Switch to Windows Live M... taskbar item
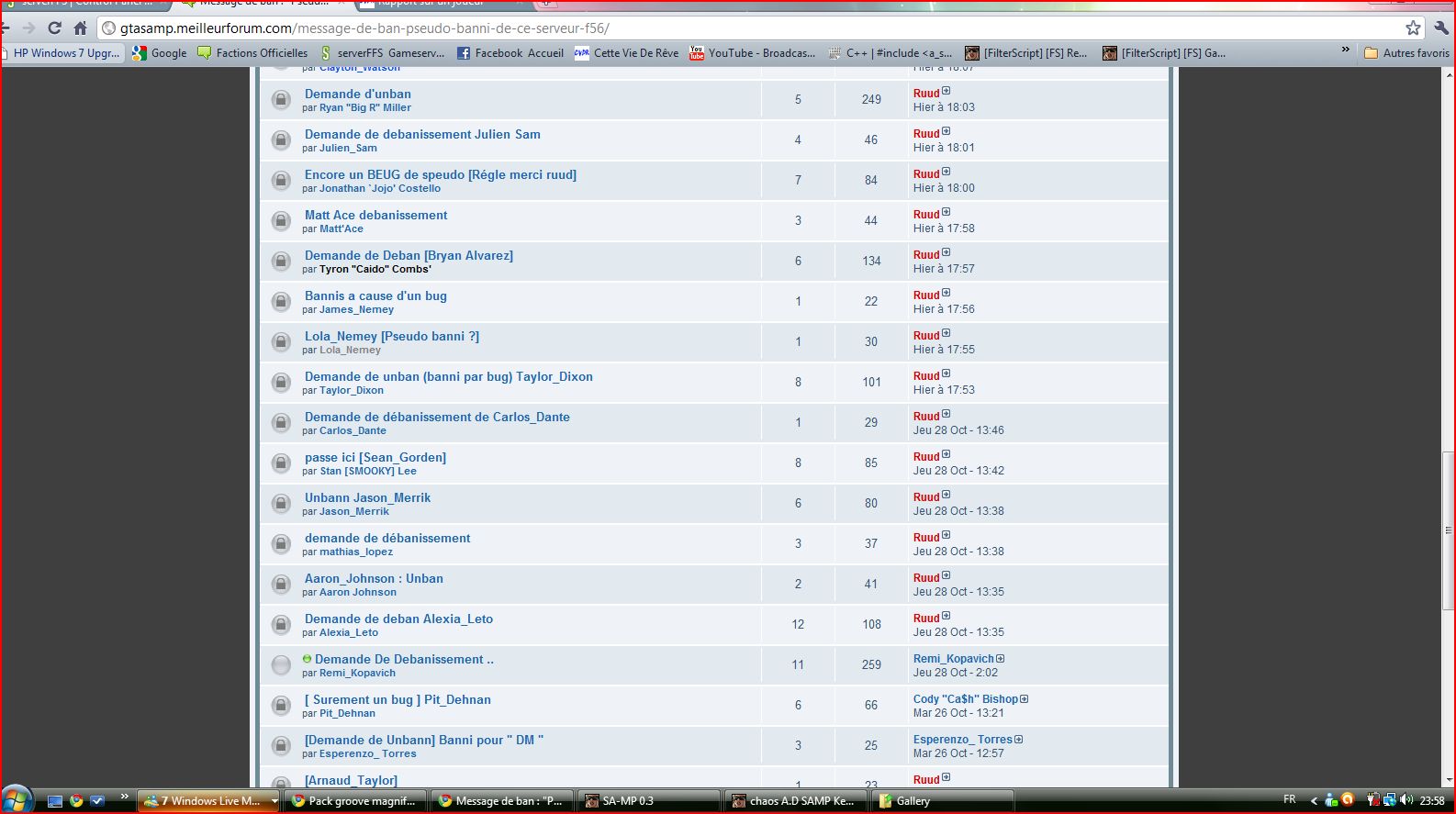This screenshot has width=1456, height=814. pyautogui.click(x=208, y=801)
